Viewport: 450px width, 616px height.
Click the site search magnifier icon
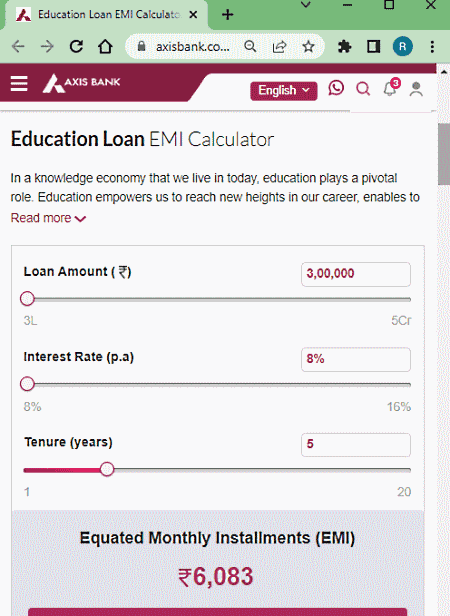pos(363,89)
